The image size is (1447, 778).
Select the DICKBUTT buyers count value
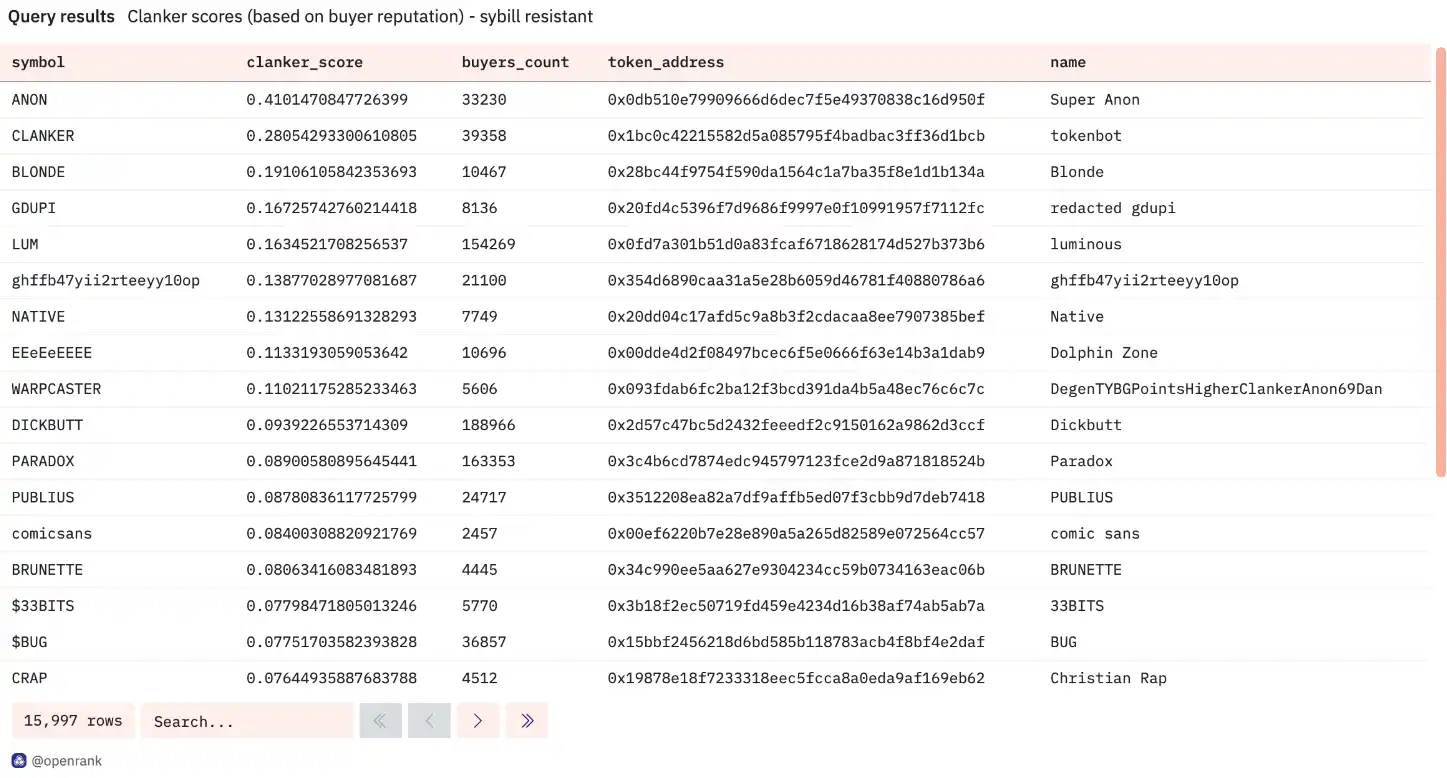coord(488,425)
